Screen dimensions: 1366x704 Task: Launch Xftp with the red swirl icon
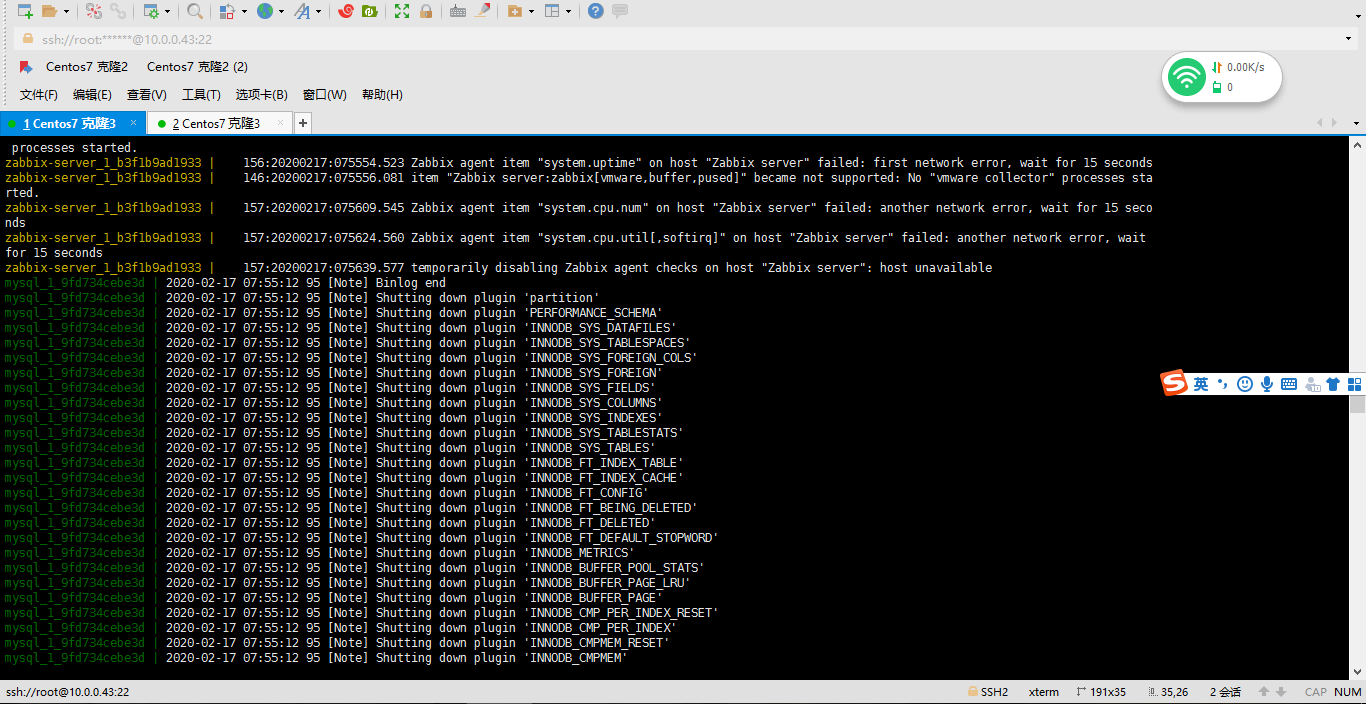click(346, 11)
